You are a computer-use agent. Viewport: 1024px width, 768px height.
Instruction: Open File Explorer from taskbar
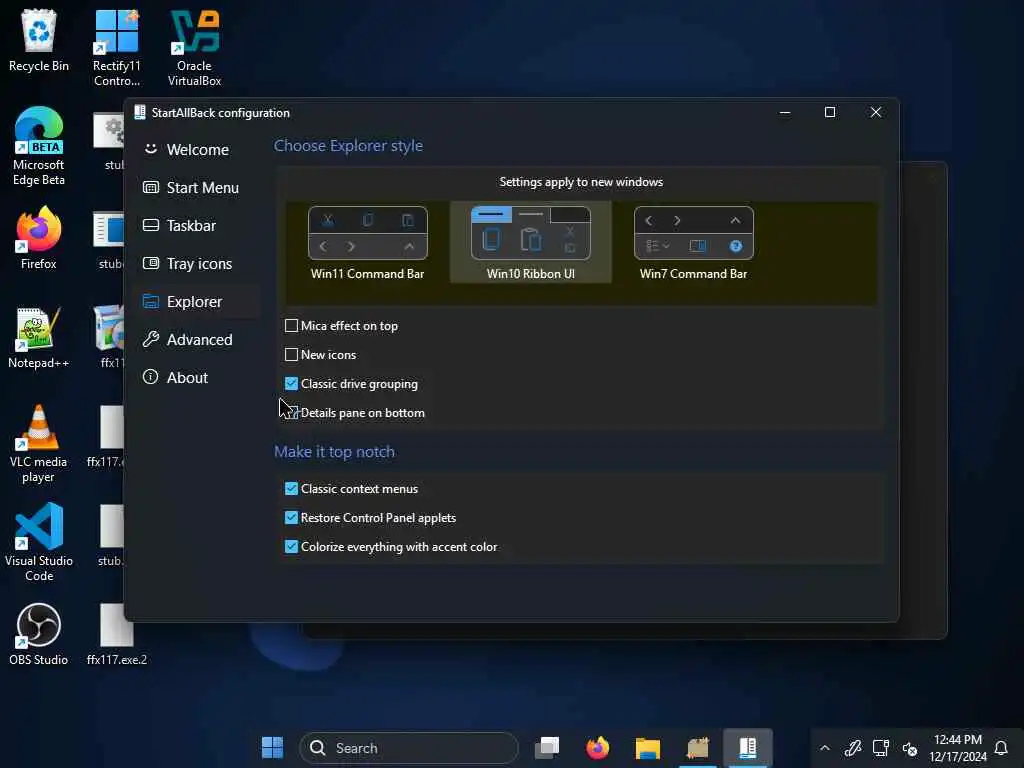[x=648, y=748]
